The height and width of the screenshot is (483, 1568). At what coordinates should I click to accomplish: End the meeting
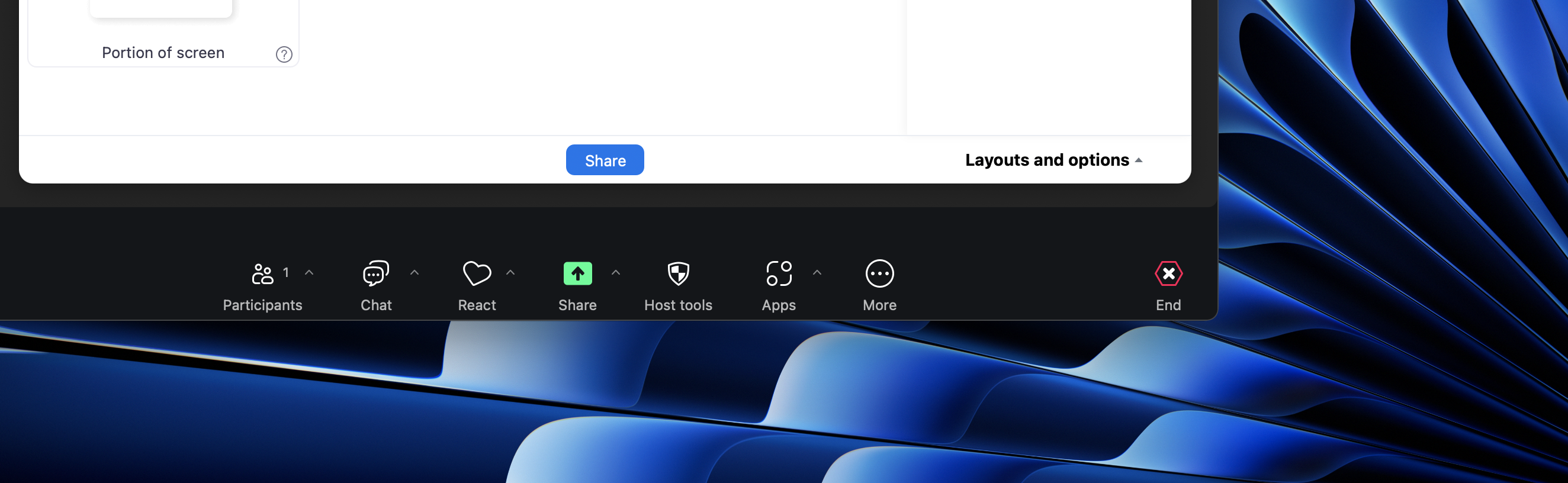tap(1168, 286)
